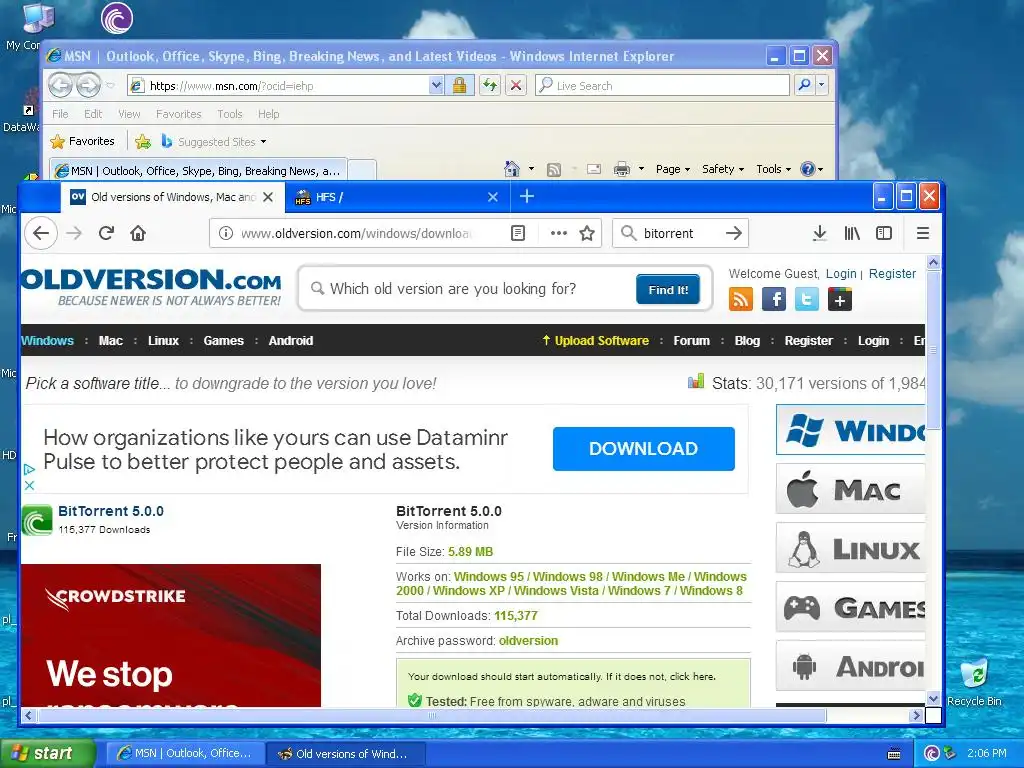Open page actions three-dot menu
The height and width of the screenshot is (768, 1024).
pyautogui.click(x=558, y=233)
